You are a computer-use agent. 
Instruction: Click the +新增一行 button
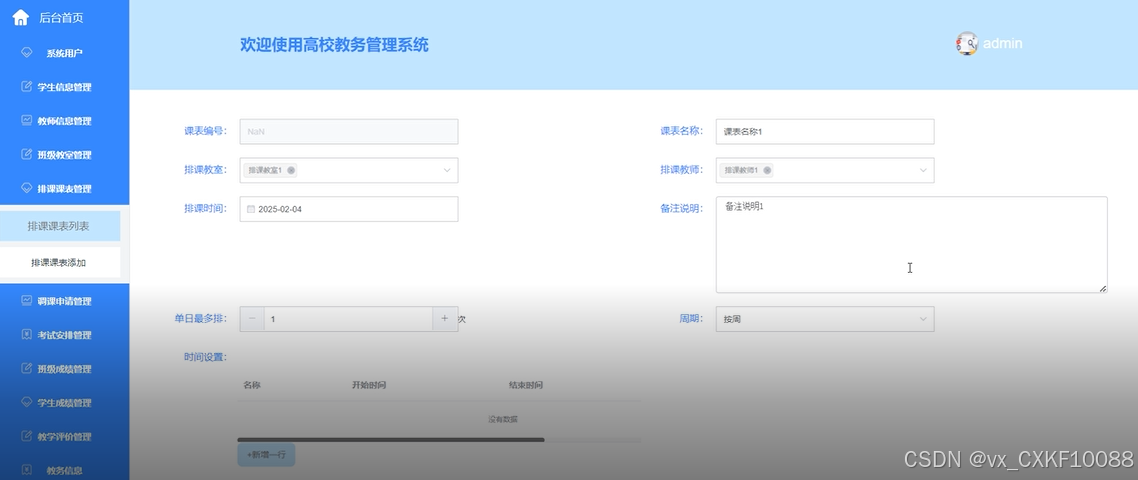[x=266, y=455]
